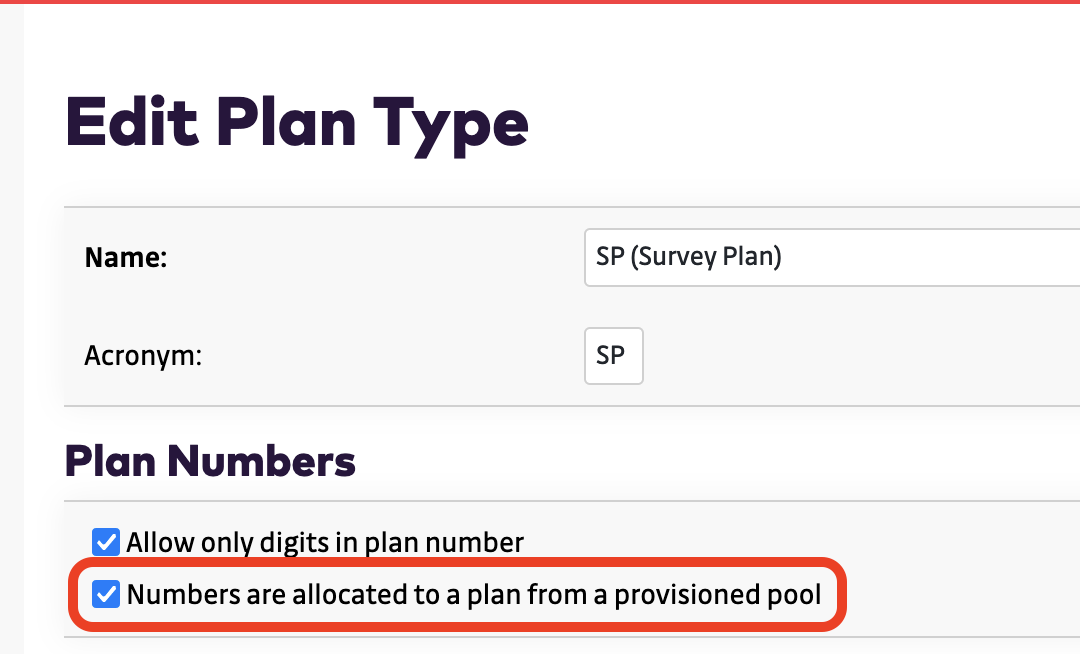1080x654 pixels.
Task: Select the "Name:" field label
Action: 126,258
